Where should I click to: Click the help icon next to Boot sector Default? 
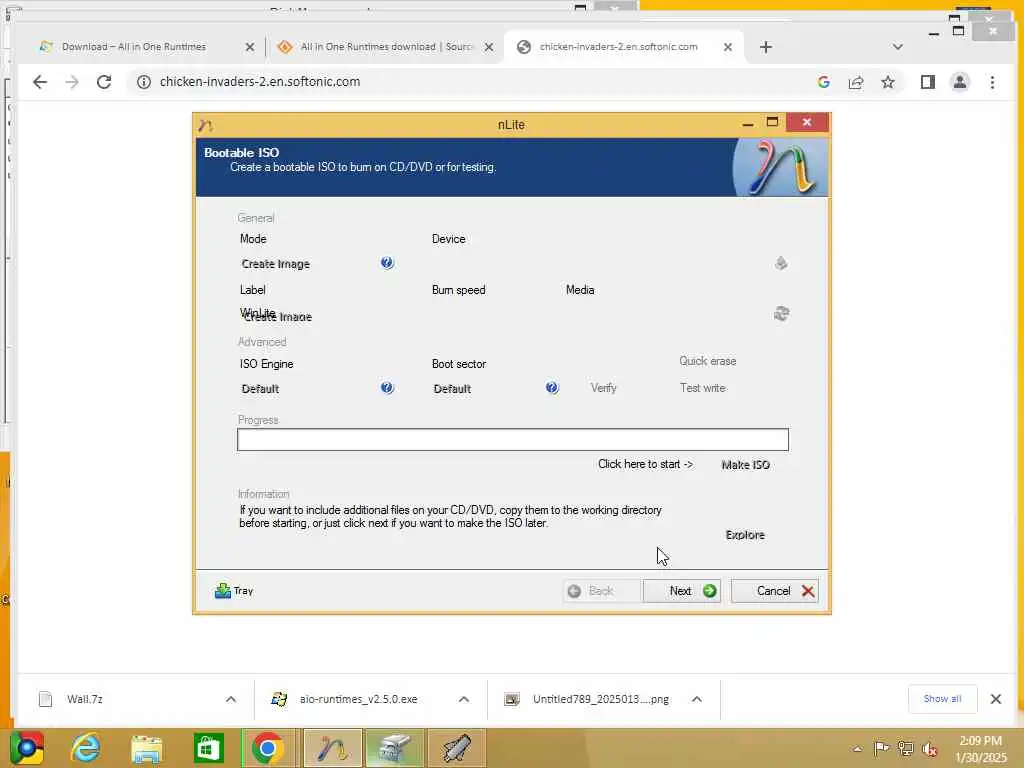[x=552, y=388]
